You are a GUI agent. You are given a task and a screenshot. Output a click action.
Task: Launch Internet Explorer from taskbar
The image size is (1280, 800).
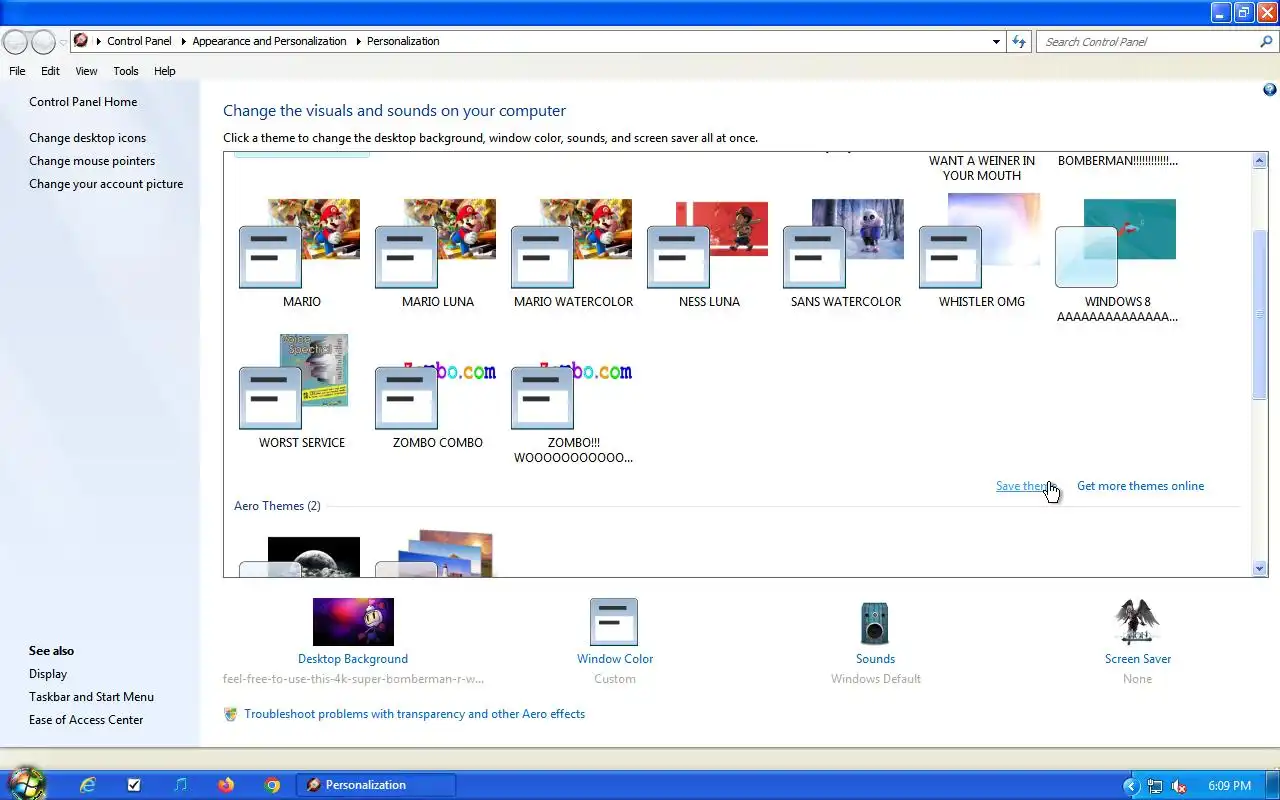point(88,785)
